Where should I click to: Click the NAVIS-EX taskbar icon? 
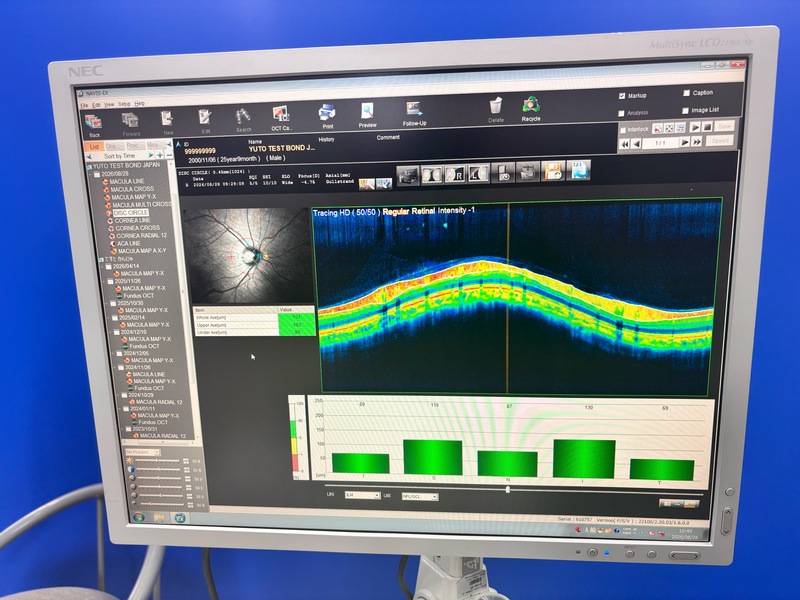[180, 518]
